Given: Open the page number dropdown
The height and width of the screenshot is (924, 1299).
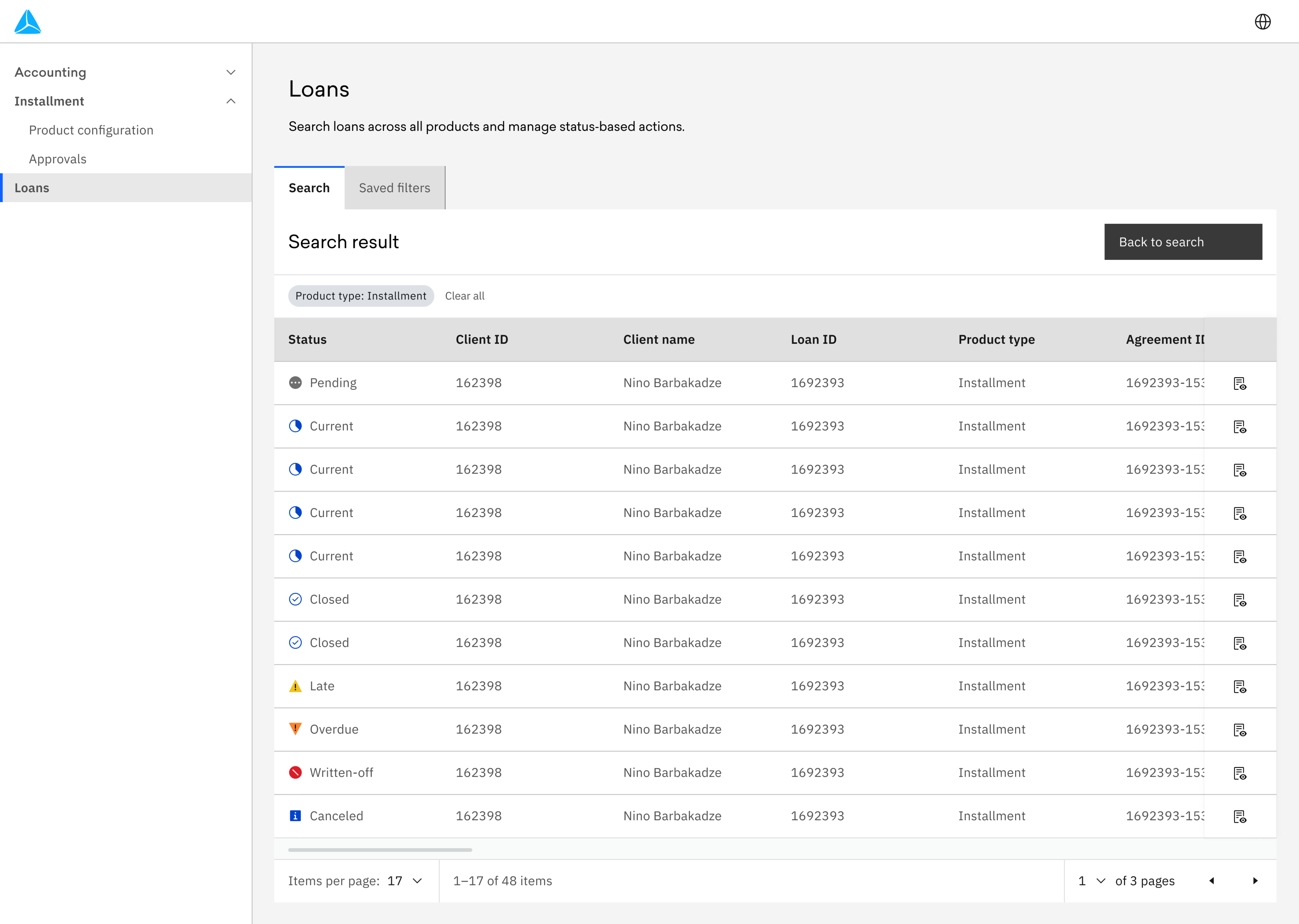Looking at the screenshot, I should pyautogui.click(x=1091, y=881).
